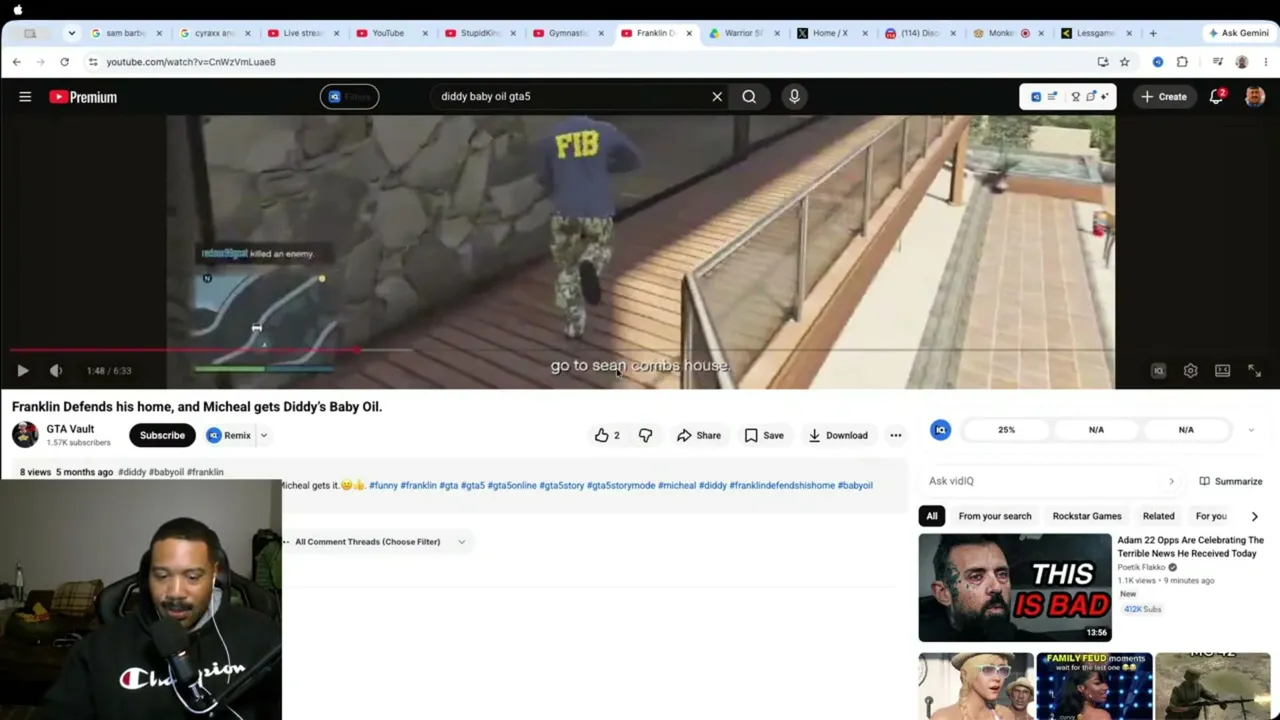Screen dimensions: 1280x720
Task: Click the Ask Gemini button
Action: (x=1239, y=33)
